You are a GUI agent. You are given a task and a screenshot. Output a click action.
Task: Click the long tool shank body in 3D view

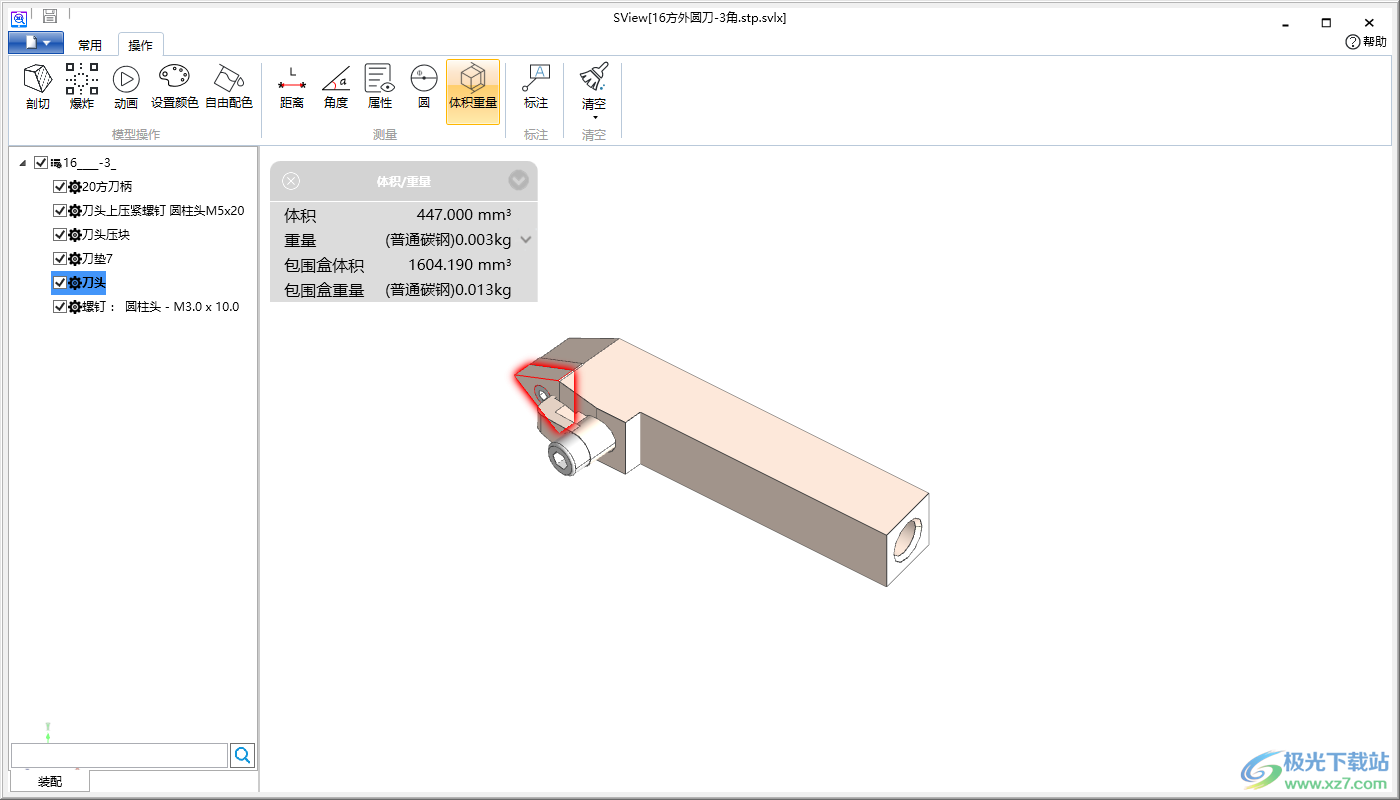[x=760, y=450]
